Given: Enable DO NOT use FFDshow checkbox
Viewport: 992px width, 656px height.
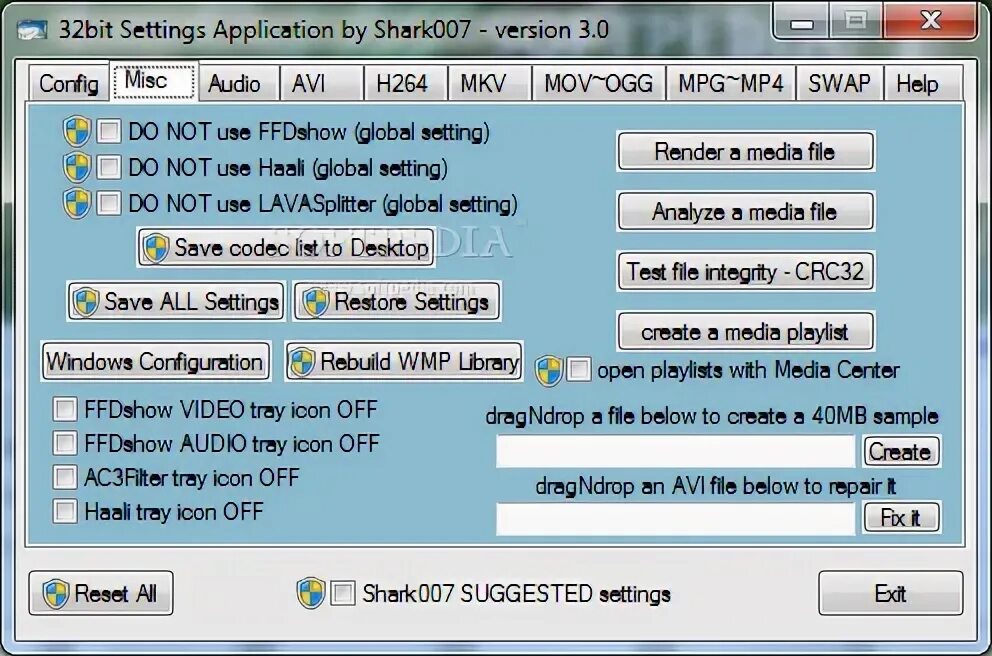Looking at the screenshot, I should [x=109, y=132].
